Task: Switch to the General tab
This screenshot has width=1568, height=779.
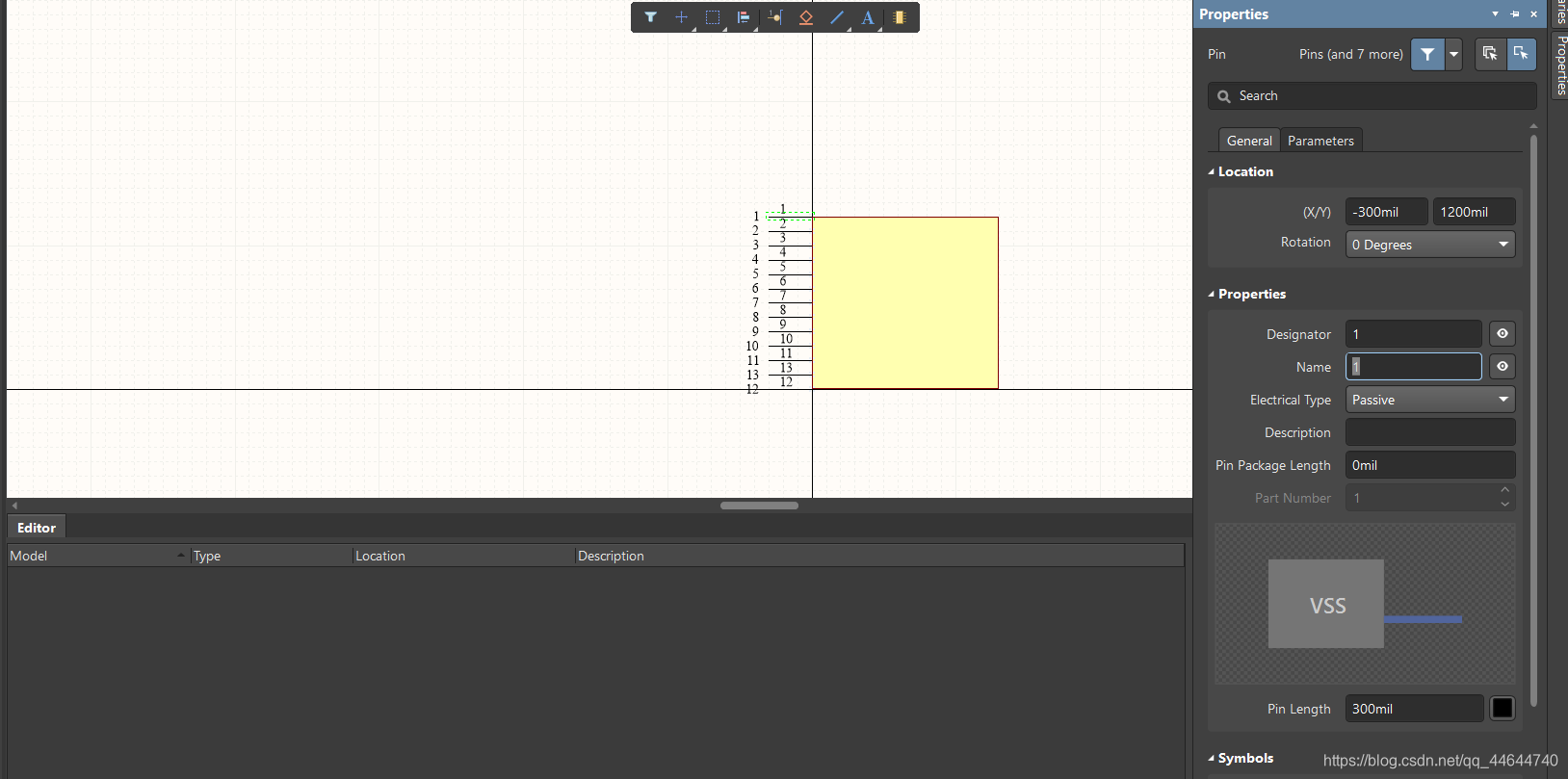Action: click(x=1249, y=141)
